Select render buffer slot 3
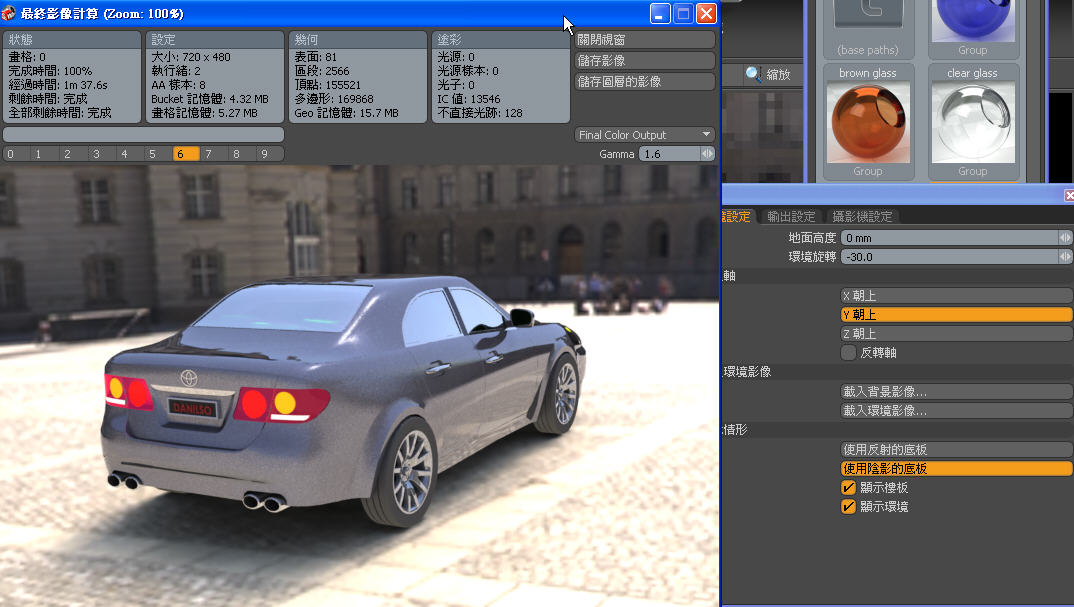The image size is (1074, 607). (96, 154)
